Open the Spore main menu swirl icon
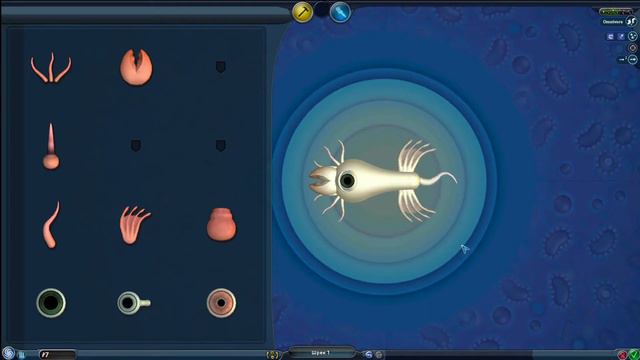 pyautogui.click(x=8, y=353)
